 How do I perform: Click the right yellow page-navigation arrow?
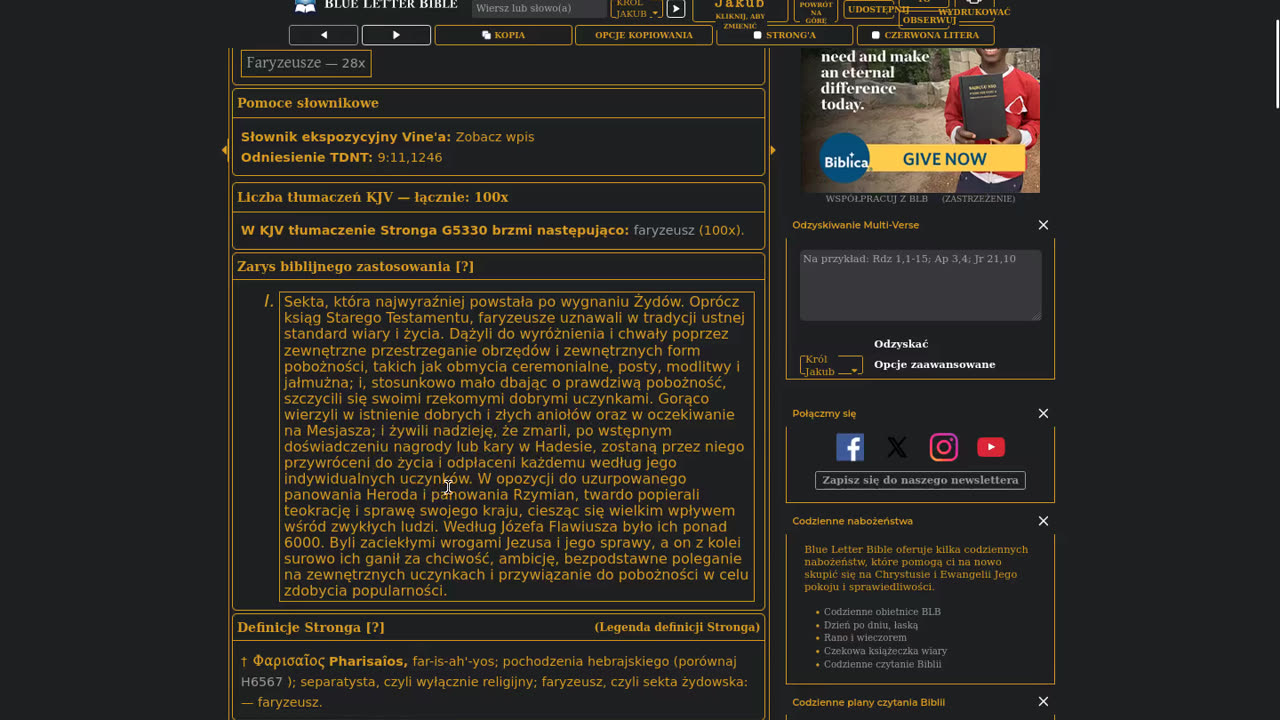772,150
